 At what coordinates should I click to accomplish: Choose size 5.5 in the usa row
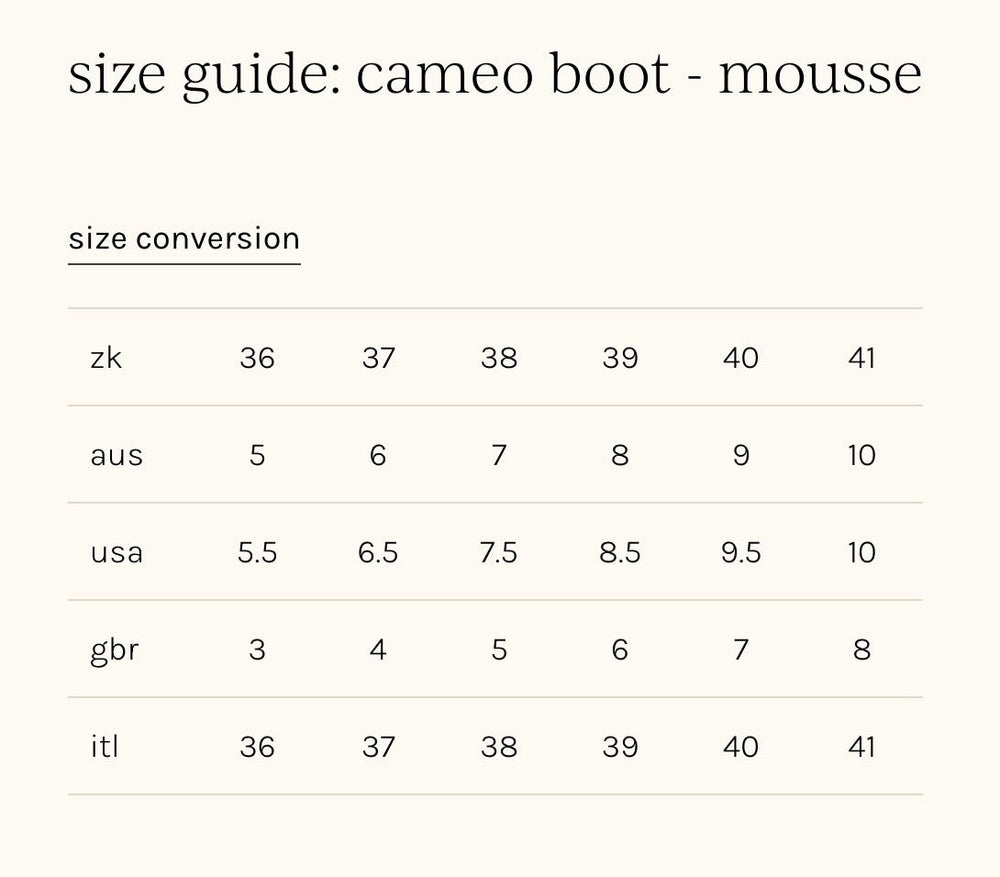pyautogui.click(x=257, y=553)
